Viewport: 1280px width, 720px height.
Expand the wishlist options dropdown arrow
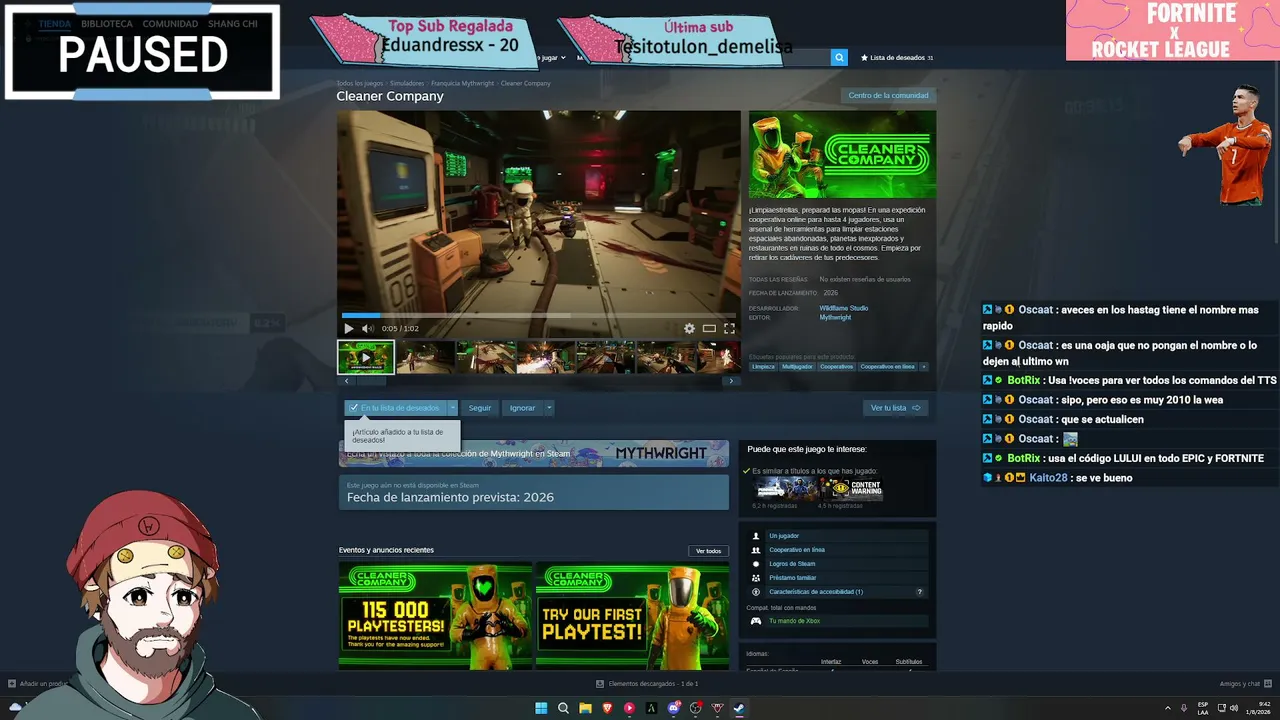click(x=453, y=408)
